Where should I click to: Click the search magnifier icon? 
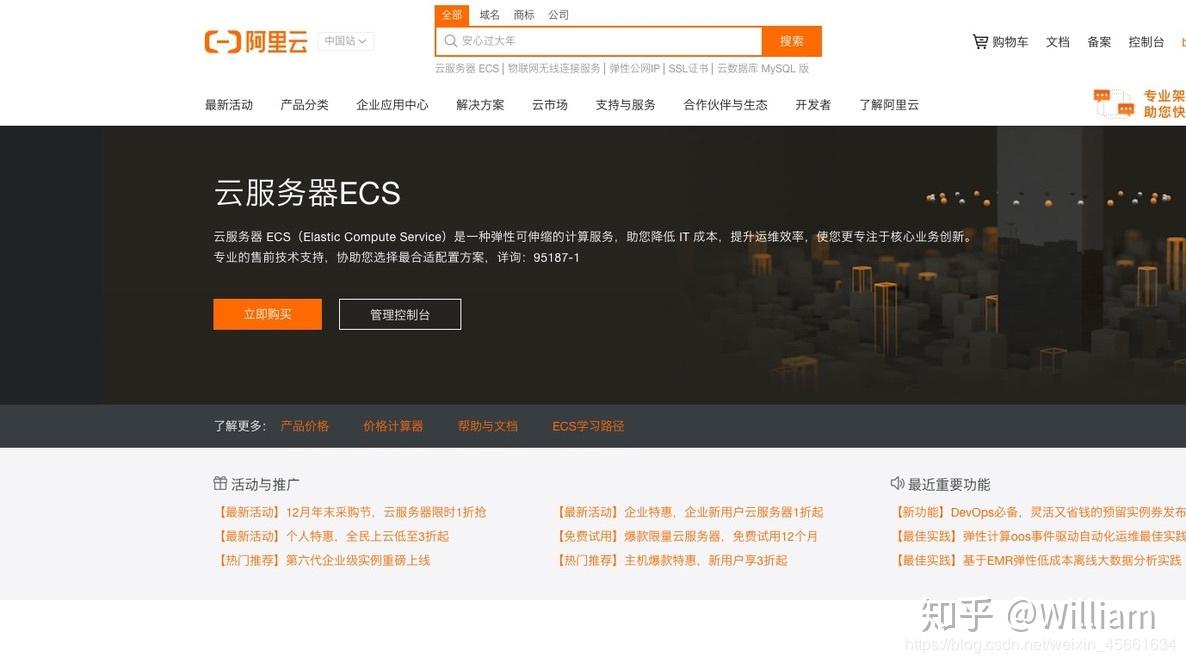pyautogui.click(x=451, y=41)
